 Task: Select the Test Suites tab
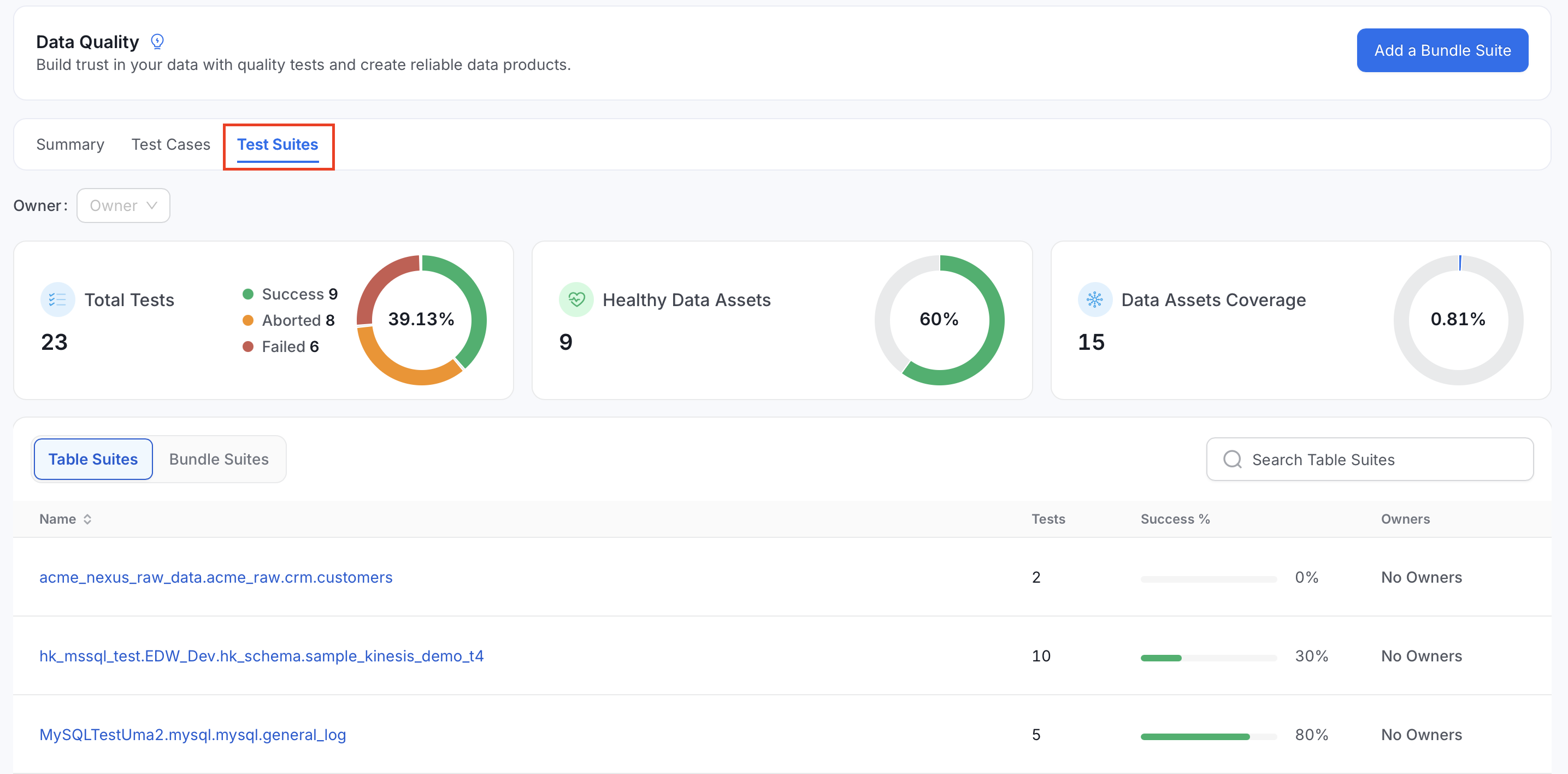click(x=278, y=145)
